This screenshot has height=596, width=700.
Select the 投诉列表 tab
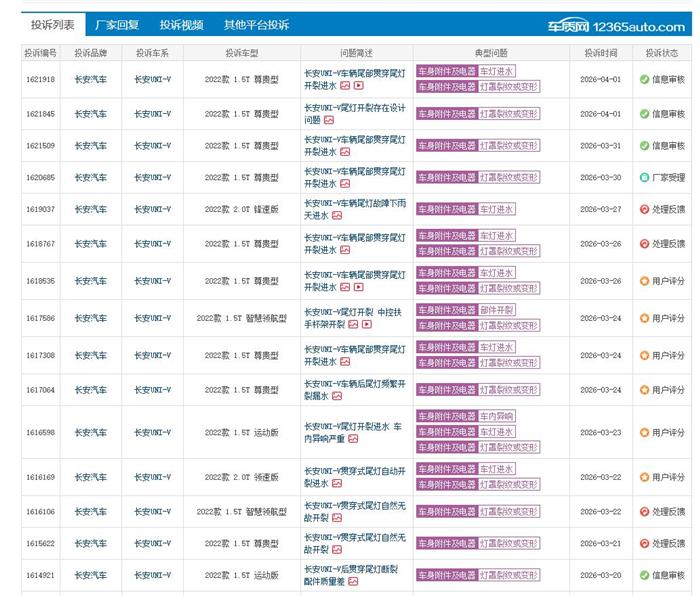coord(51,25)
